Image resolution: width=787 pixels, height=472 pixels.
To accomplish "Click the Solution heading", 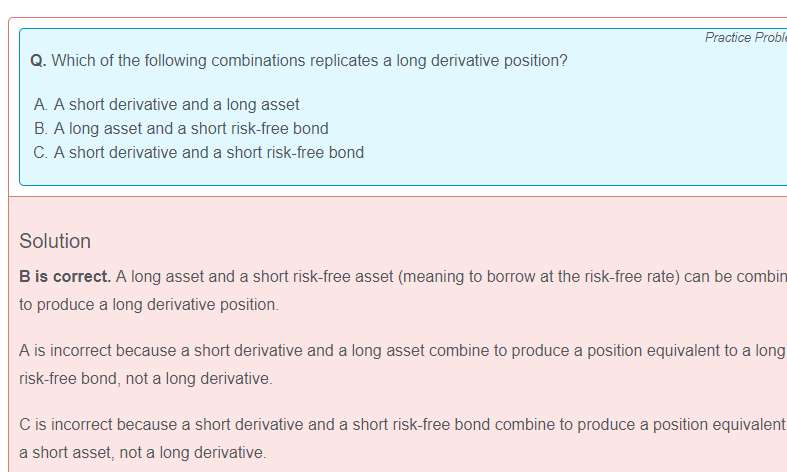I will click(55, 241).
